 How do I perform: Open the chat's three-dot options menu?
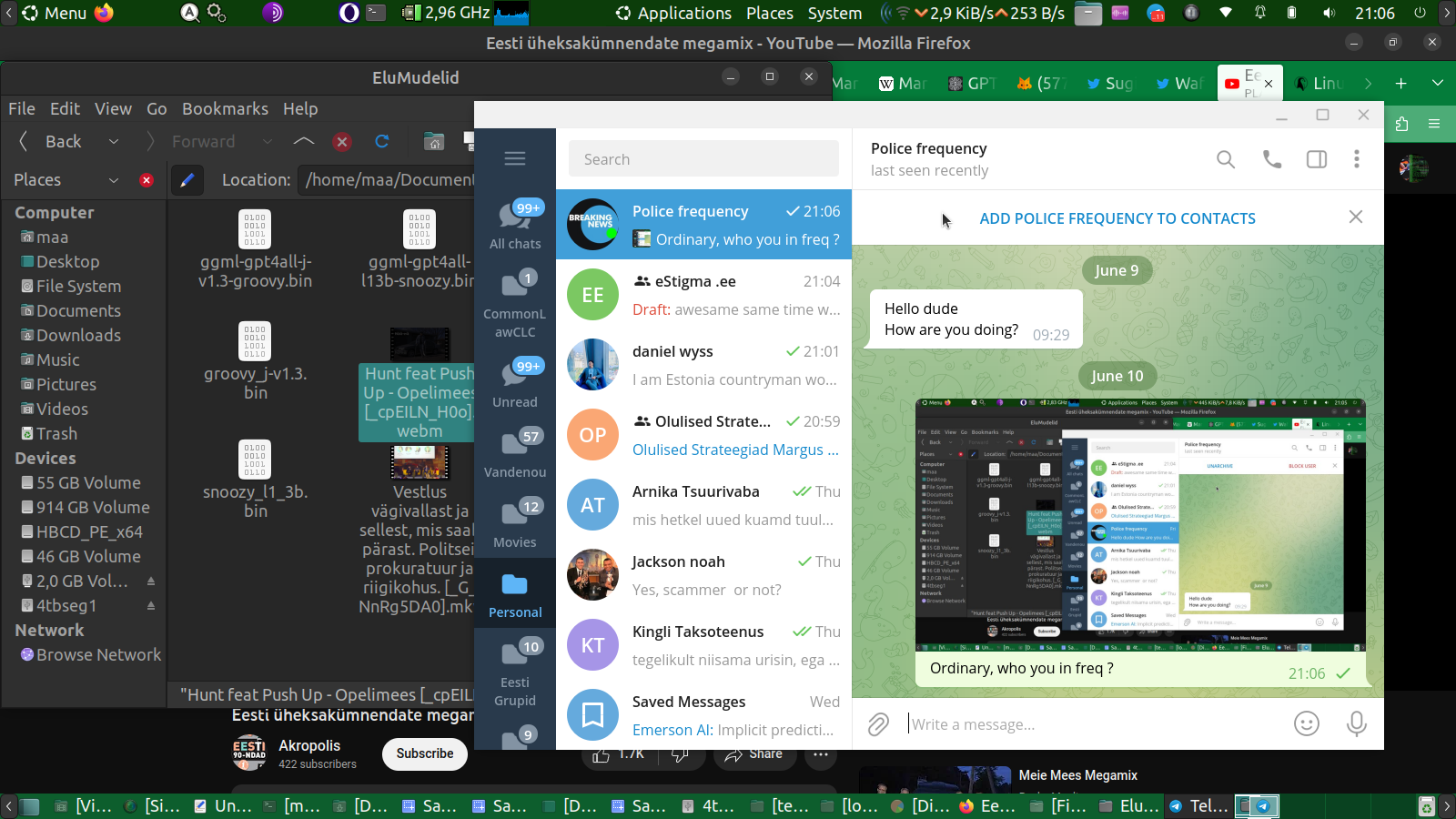coord(1357,159)
